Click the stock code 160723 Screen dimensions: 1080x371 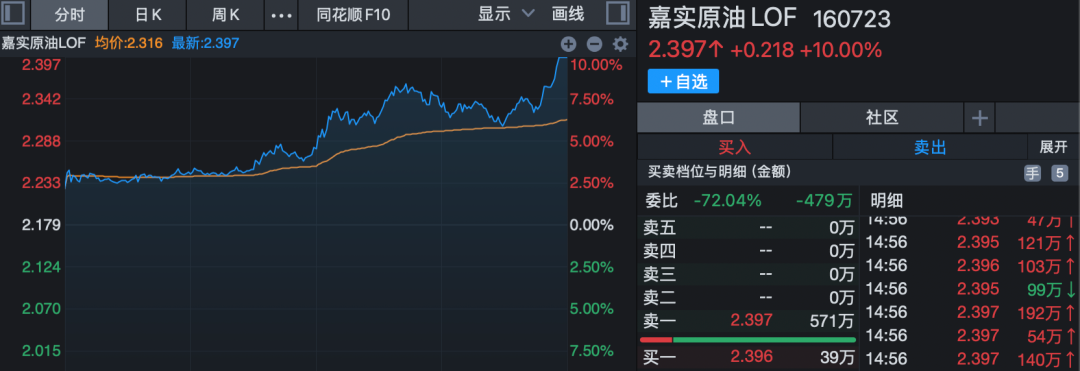coord(851,19)
